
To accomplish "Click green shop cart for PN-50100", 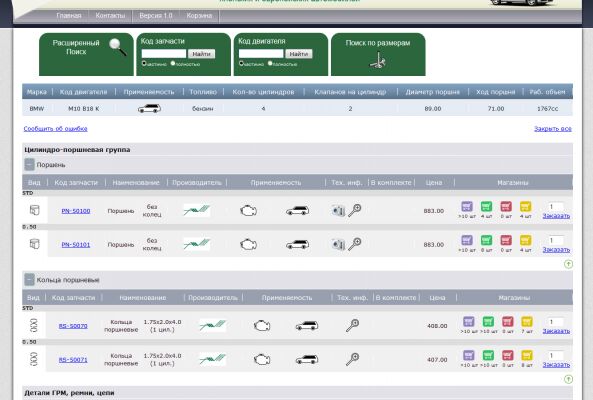I will 486,207.
